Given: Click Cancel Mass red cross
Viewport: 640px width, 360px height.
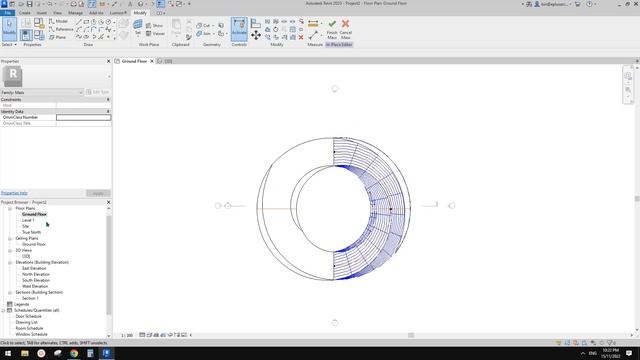Looking at the screenshot, I should (x=345, y=29).
